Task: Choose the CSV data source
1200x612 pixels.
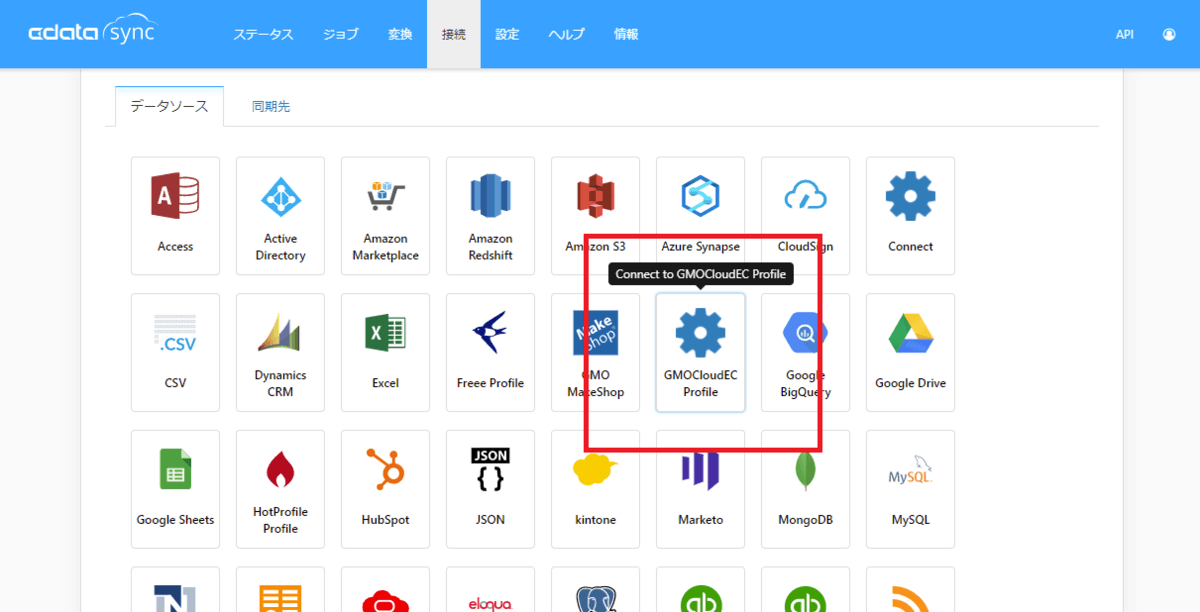Action: [x=175, y=352]
